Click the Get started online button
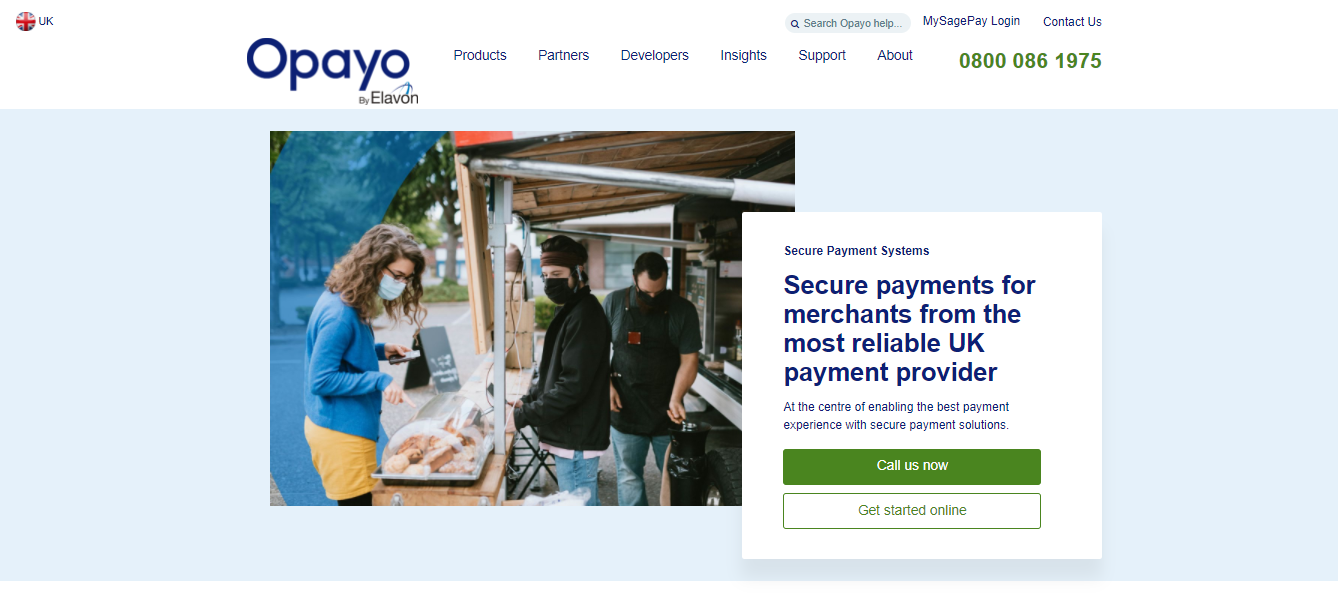1338x598 pixels. [912, 511]
